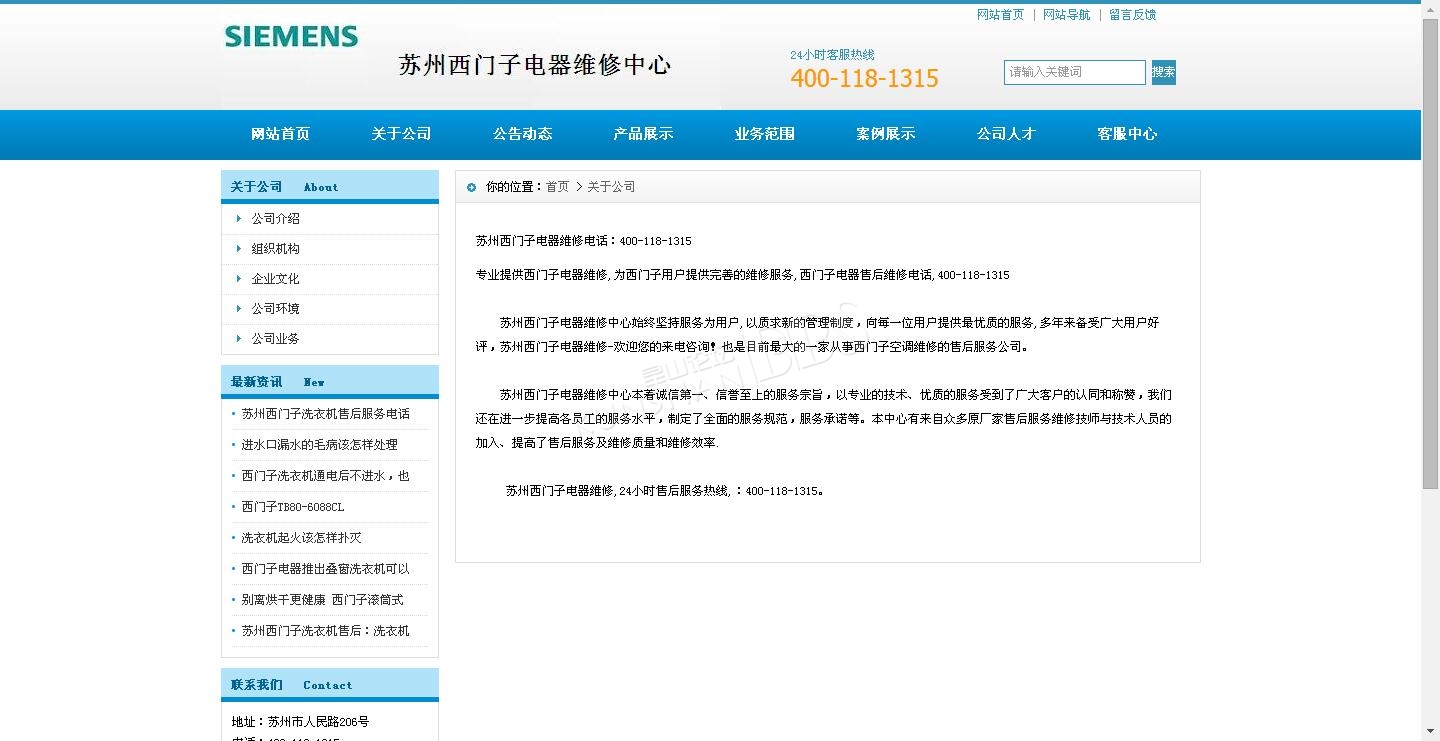Screen dimensions: 1440x741
Task: Click the arrow bullet beside 组织机构
Action: coord(239,248)
